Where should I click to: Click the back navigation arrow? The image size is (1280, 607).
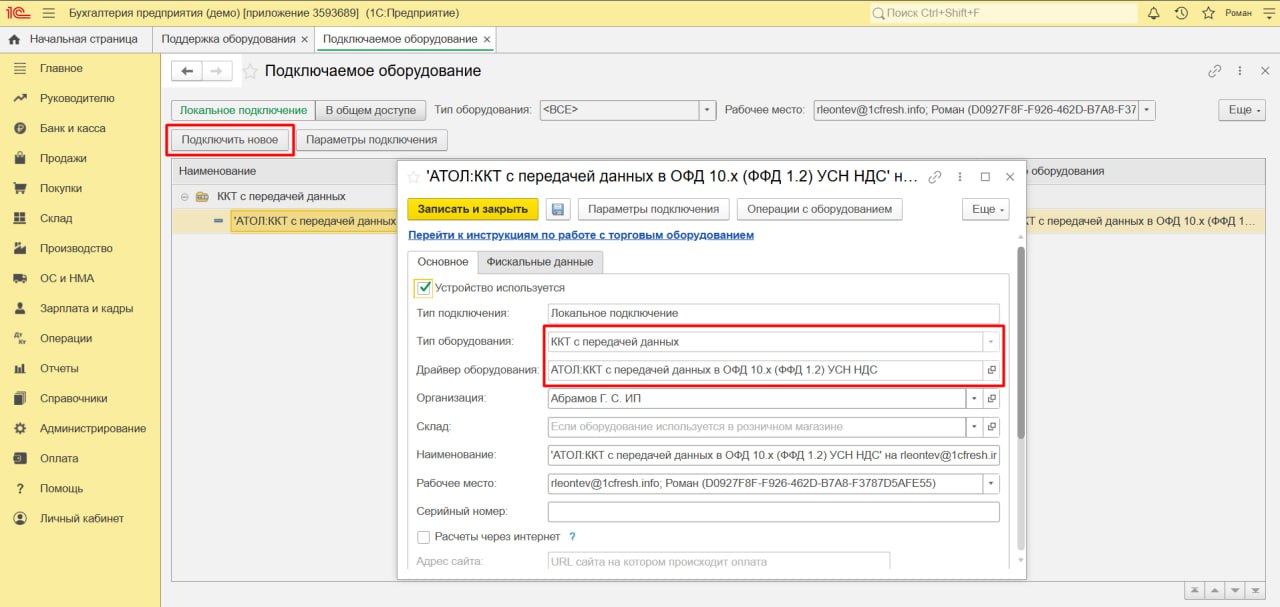[x=187, y=71]
